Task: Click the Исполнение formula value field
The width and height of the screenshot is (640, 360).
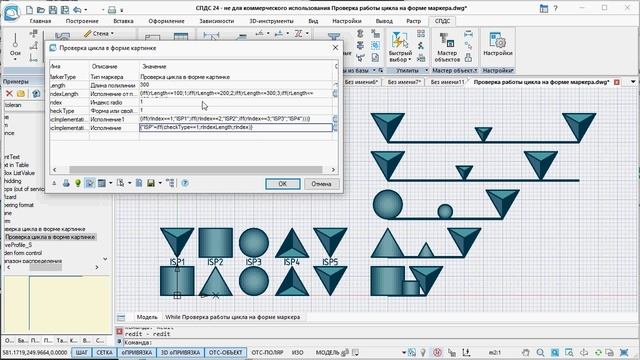Action: tap(236, 127)
